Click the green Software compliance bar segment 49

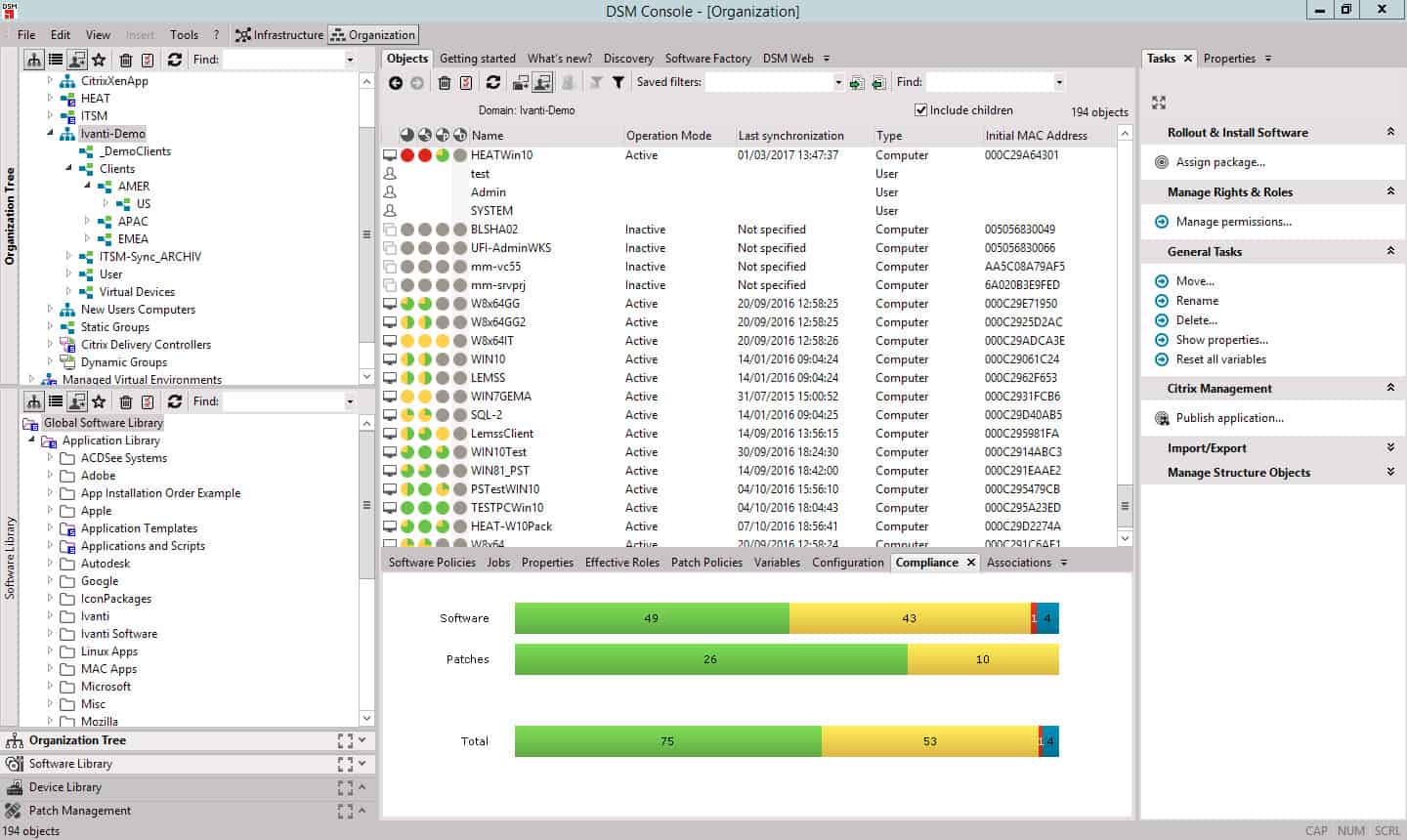click(652, 618)
